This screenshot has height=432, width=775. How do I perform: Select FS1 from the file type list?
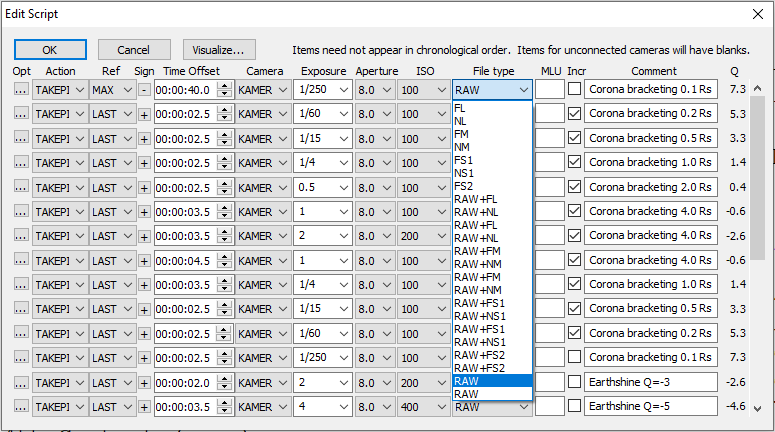click(465, 159)
